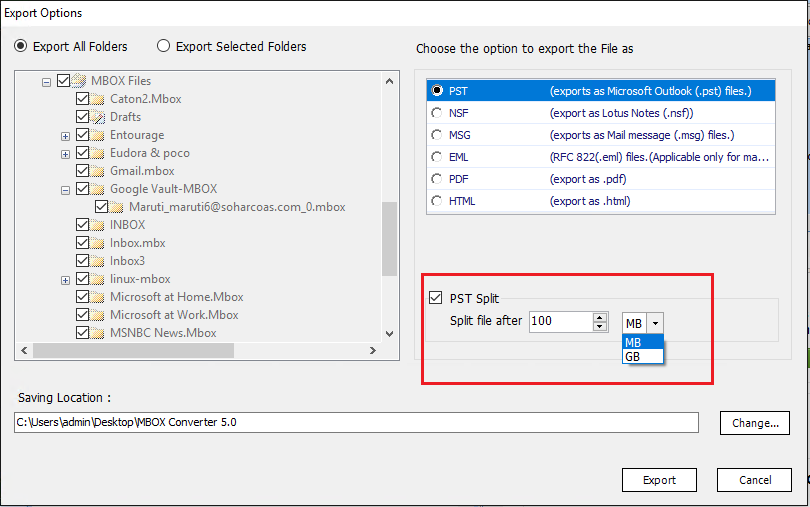The width and height of the screenshot is (810, 507).
Task: Click the MBOX Files root folder icon
Action: pos(79,81)
